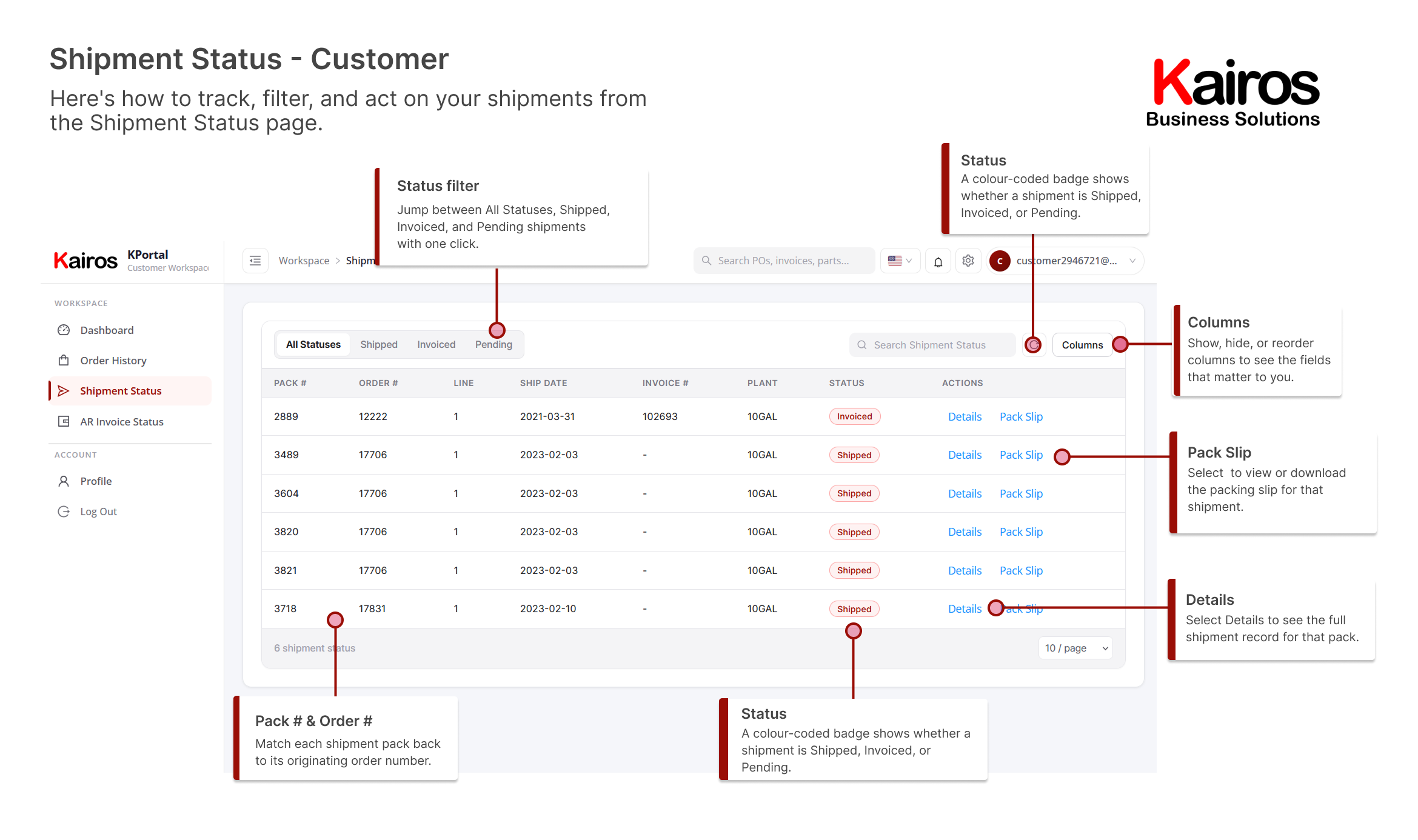Viewport: 1418px width, 840px height.
Task: Click ship date 2023-02-10
Action: tap(548, 609)
